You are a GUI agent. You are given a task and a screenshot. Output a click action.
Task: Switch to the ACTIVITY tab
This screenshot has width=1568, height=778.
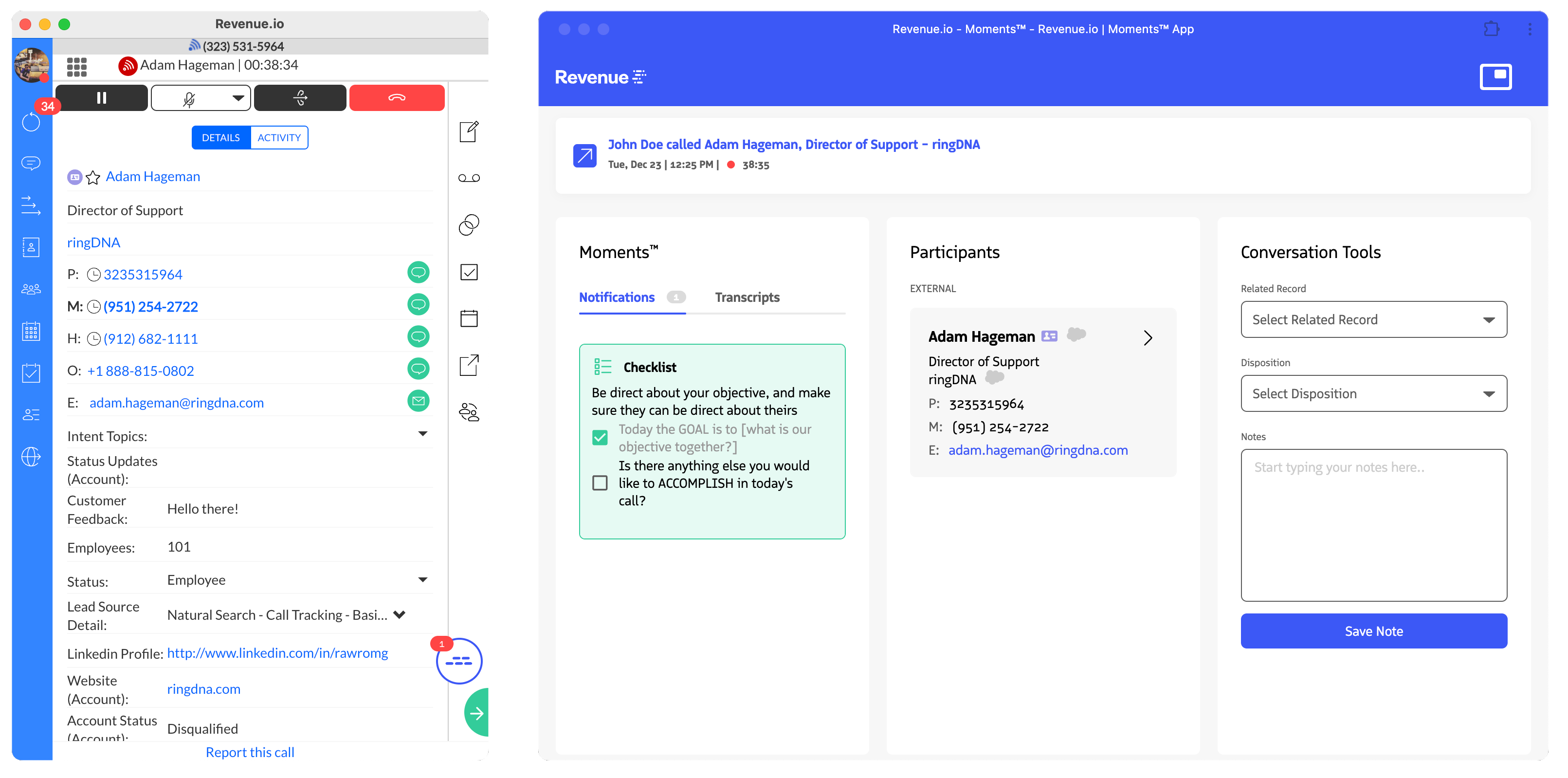[x=279, y=137]
